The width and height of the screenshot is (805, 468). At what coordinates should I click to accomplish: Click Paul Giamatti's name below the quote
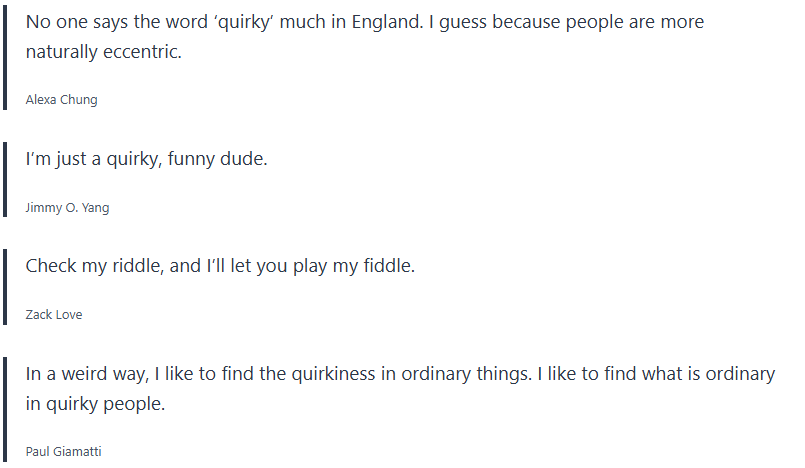[63, 451]
